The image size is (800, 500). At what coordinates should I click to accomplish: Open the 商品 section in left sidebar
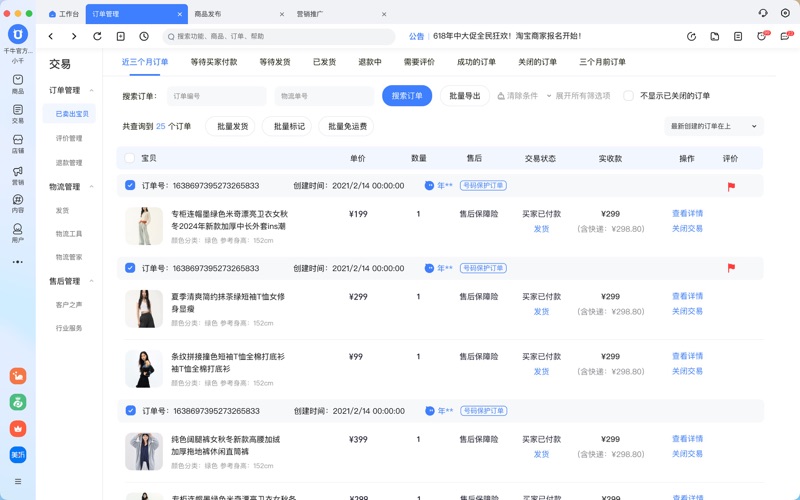(17, 84)
